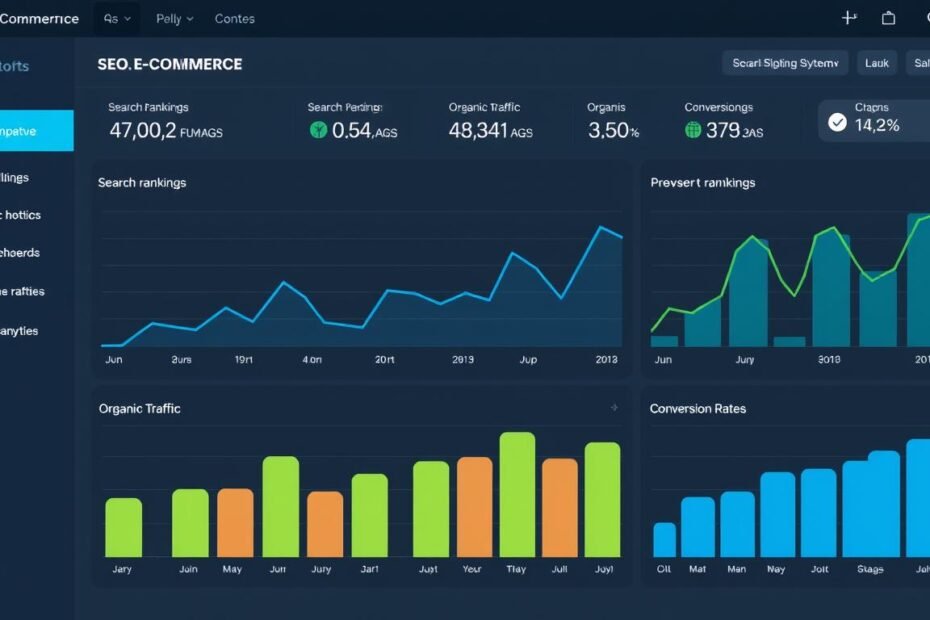This screenshot has width=930, height=620.
Task: Expand the 'Pelly' dropdown in top navigation
Action: (174, 18)
